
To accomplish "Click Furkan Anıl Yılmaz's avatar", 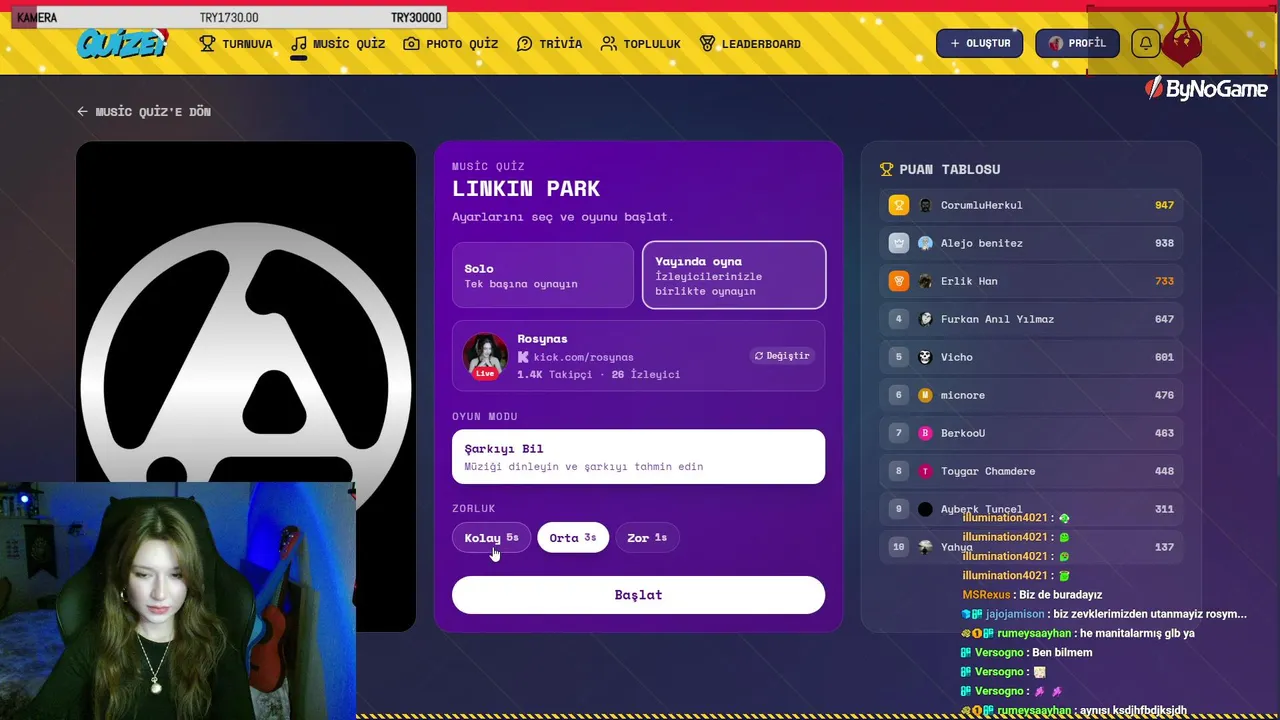I will (925, 319).
